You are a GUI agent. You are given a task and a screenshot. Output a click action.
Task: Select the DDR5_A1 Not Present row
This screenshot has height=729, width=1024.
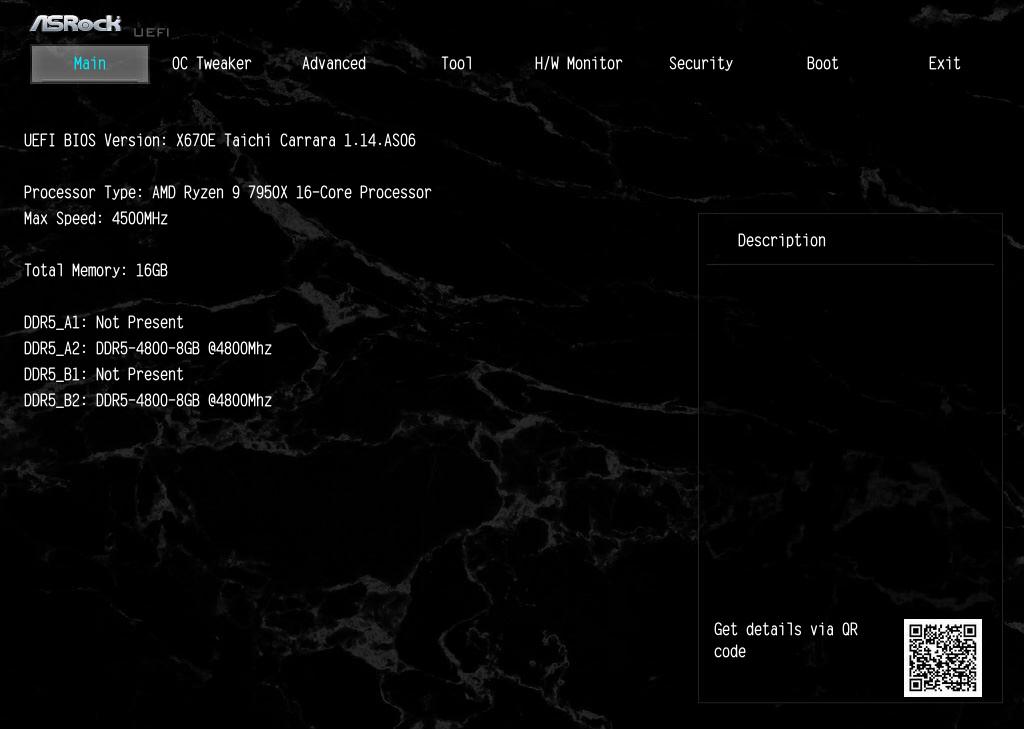click(x=103, y=323)
